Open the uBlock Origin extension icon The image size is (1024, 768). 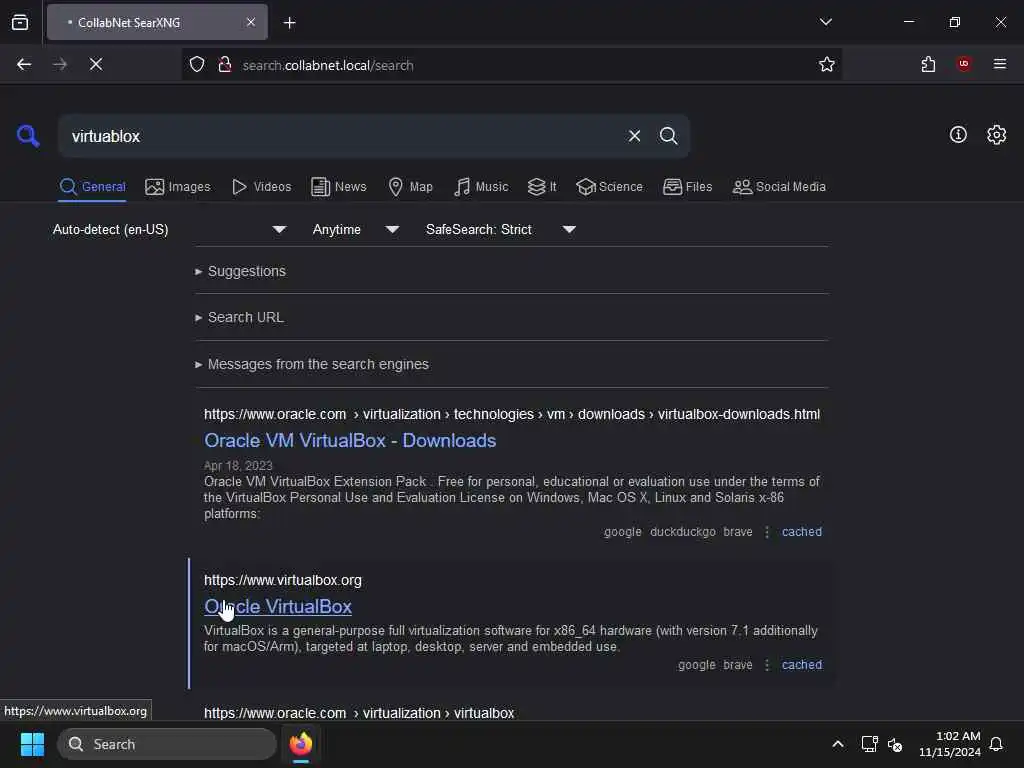click(x=964, y=64)
